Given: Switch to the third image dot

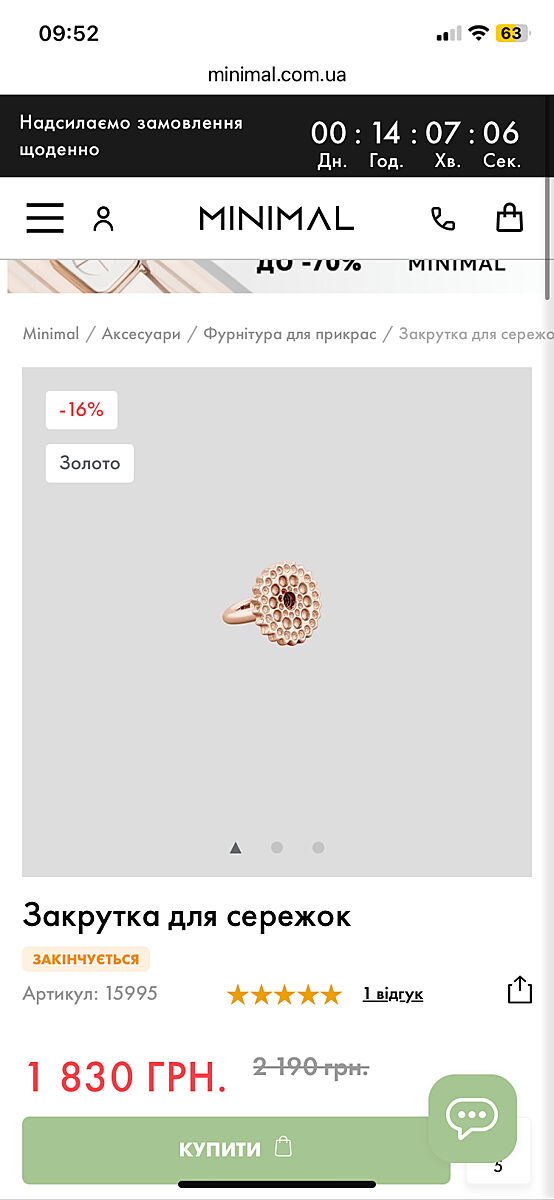Looking at the screenshot, I should [318, 848].
